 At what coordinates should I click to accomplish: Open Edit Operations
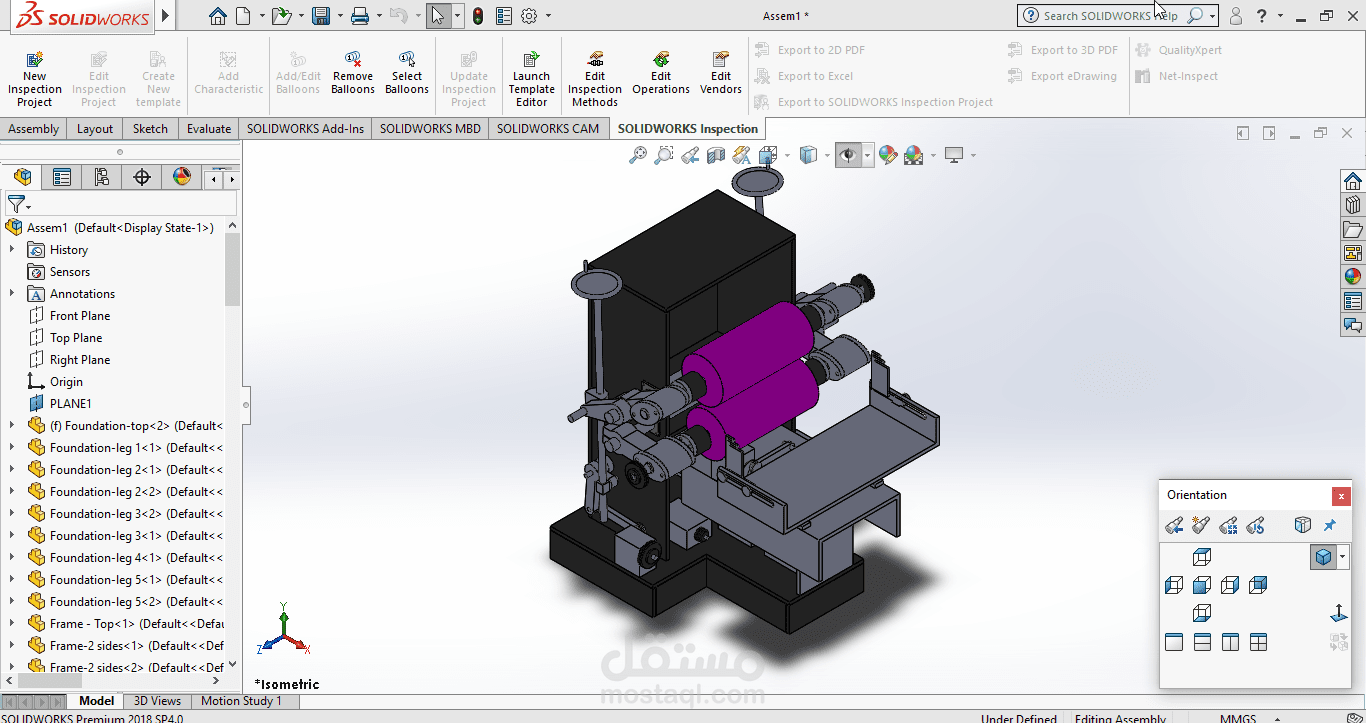[661, 73]
